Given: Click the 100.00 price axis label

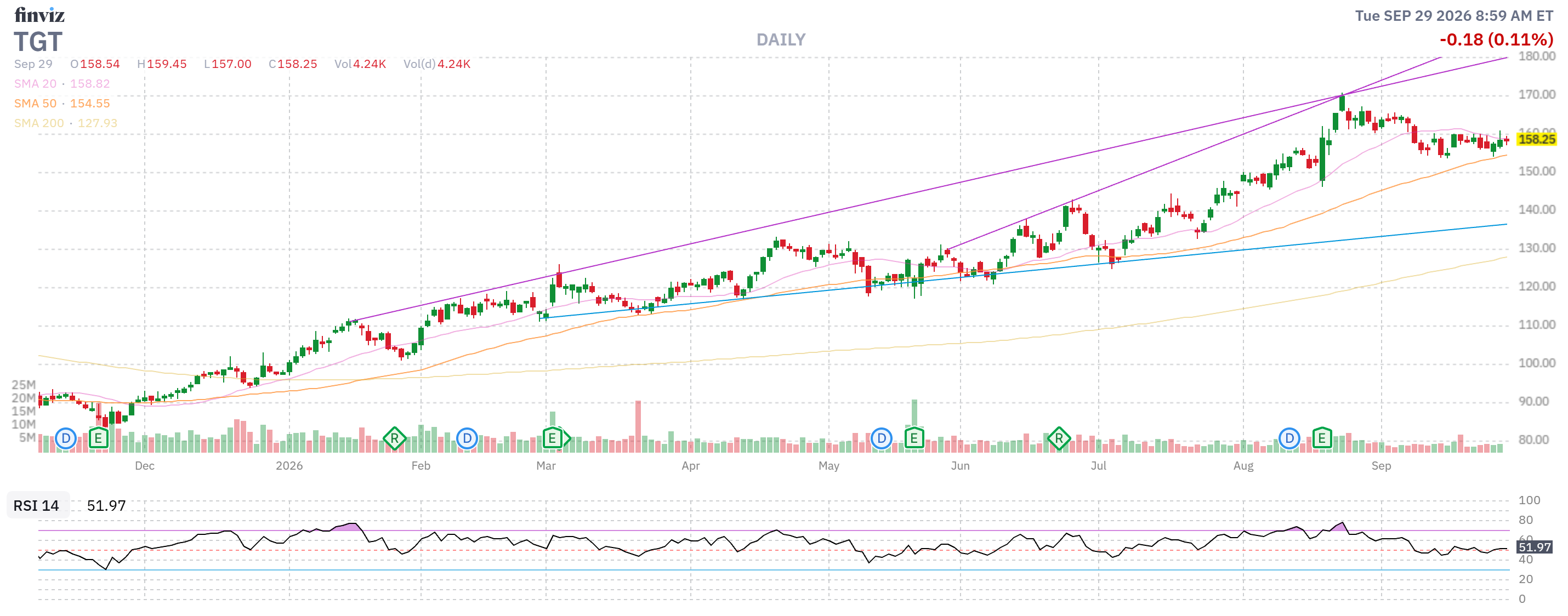Looking at the screenshot, I should (1536, 363).
